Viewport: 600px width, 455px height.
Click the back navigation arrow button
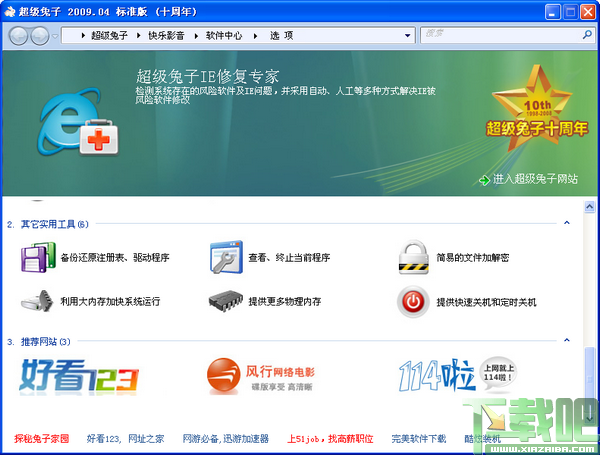[18, 36]
